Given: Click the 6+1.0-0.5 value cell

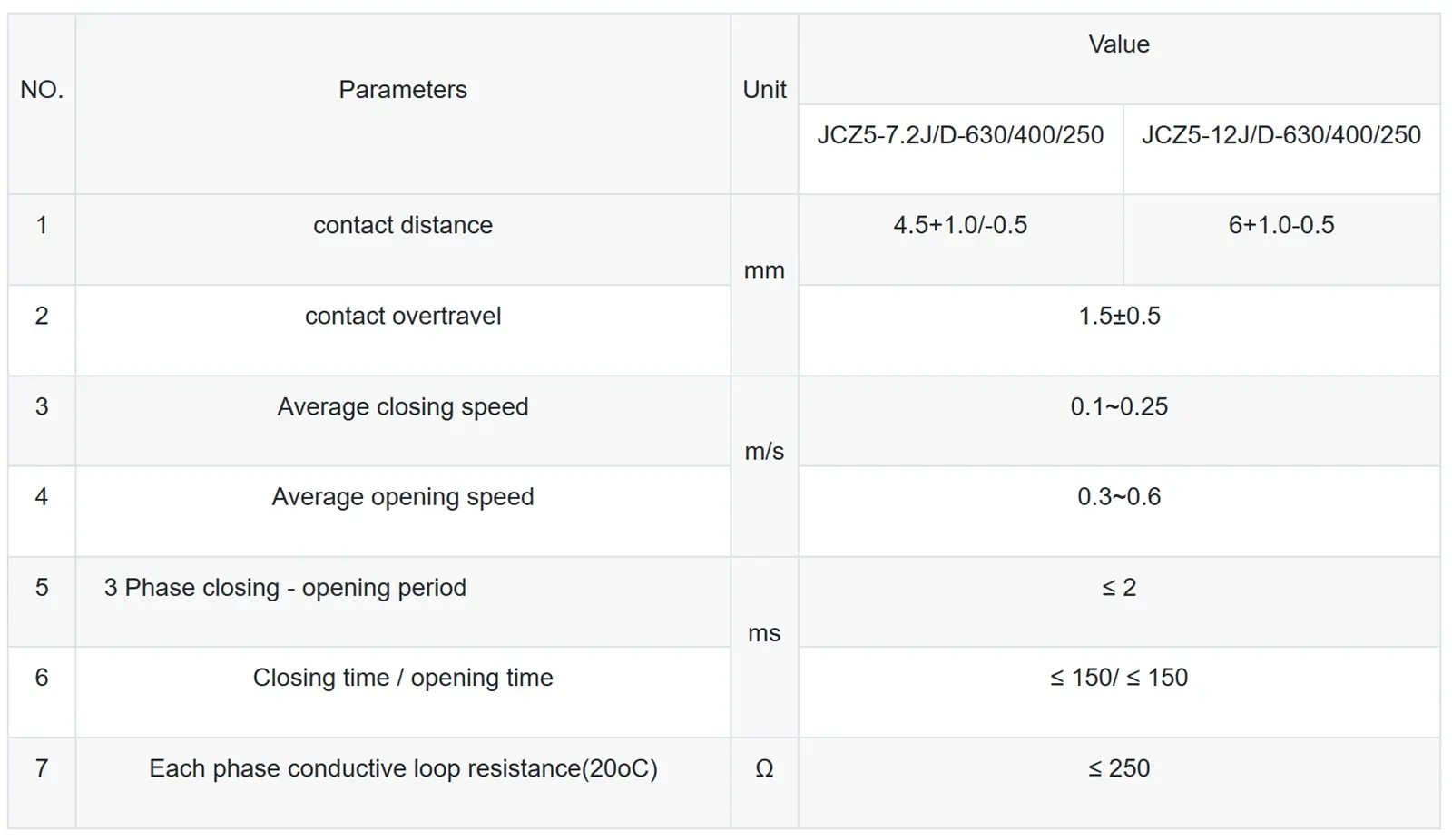Looking at the screenshot, I should tap(1280, 225).
